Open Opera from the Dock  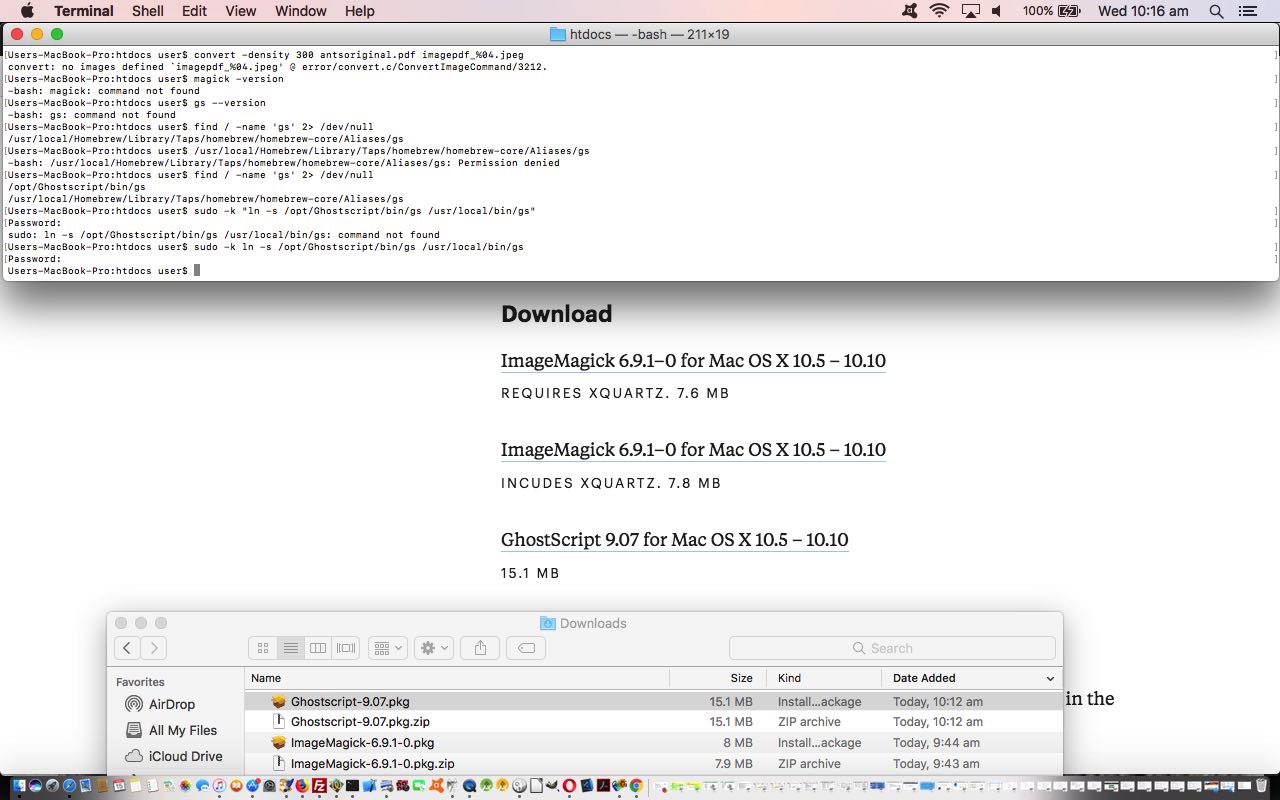click(x=569, y=786)
